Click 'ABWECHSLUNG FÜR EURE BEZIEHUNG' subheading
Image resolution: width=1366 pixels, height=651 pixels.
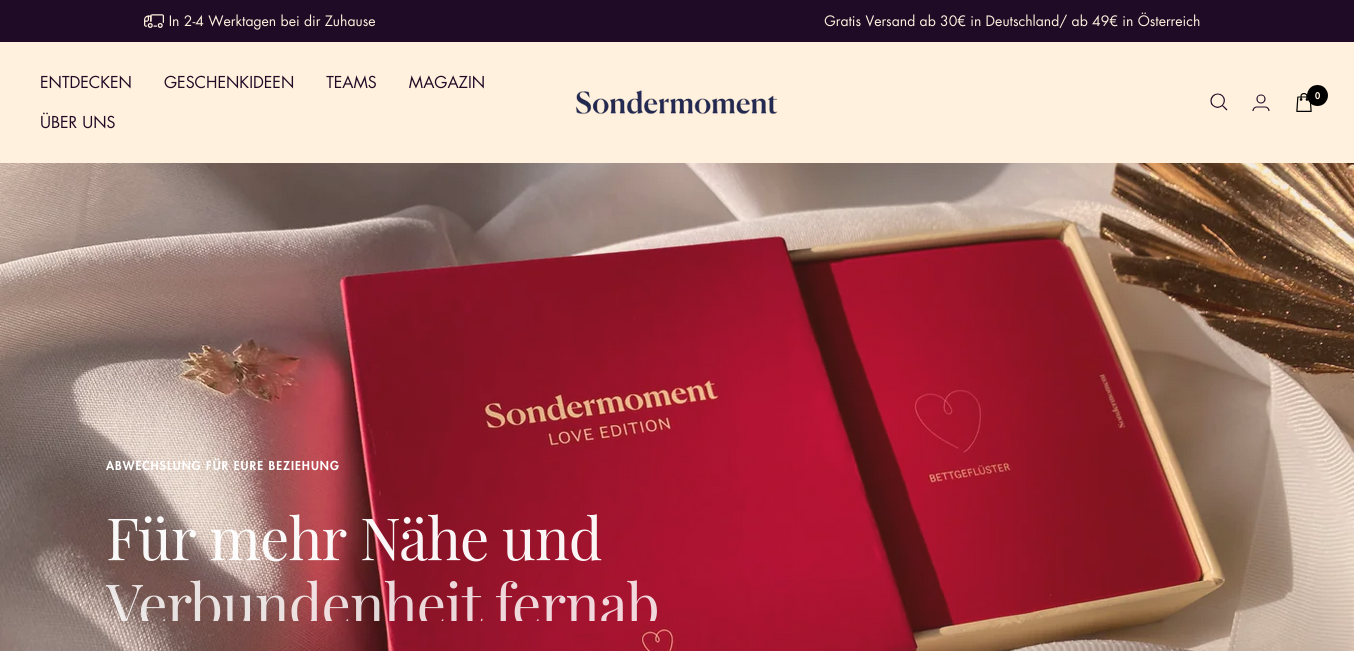(x=223, y=466)
